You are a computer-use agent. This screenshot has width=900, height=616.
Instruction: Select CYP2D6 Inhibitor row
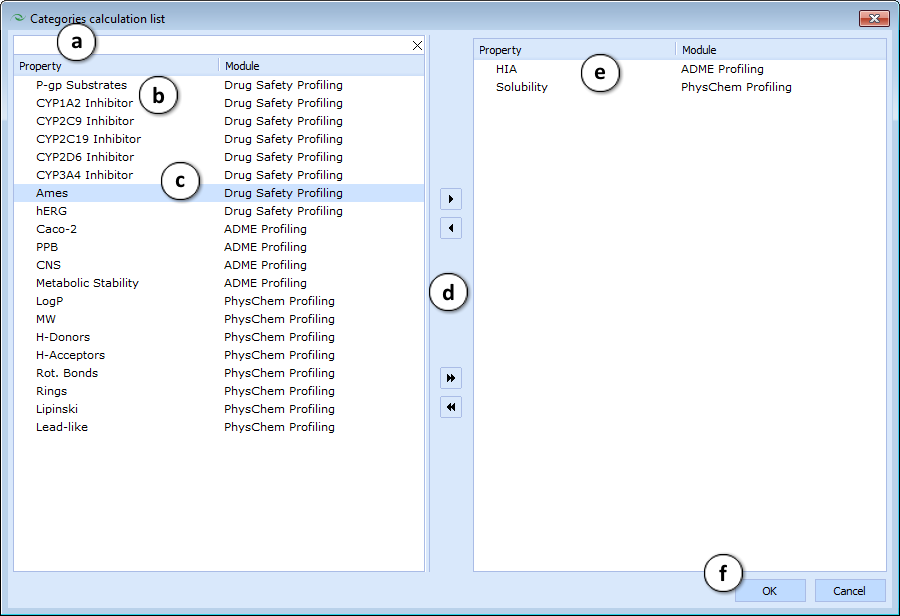(219, 157)
